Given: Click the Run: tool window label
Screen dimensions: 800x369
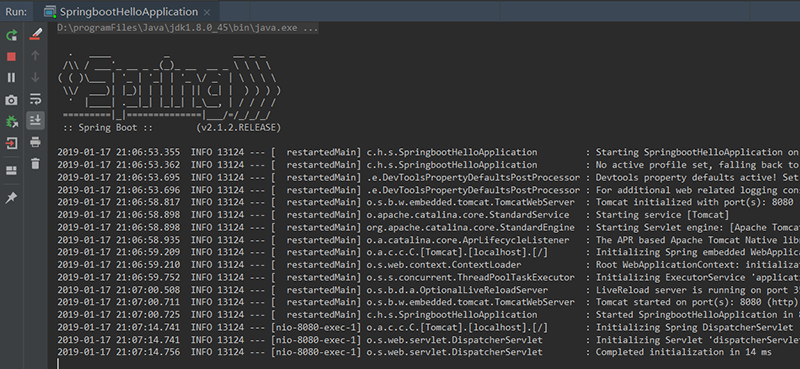Looking at the screenshot, I should pyautogui.click(x=16, y=12).
